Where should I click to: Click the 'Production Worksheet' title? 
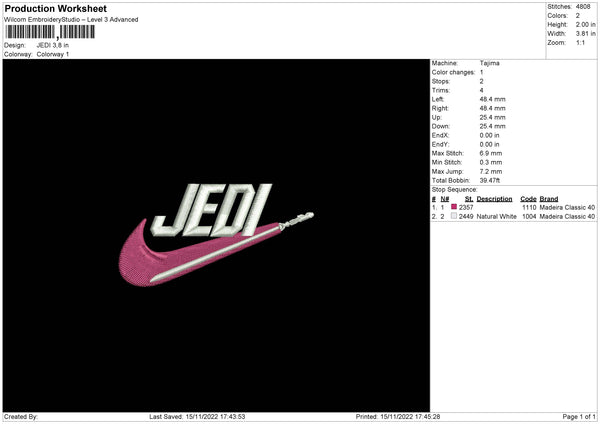click(x=55, y=8)
